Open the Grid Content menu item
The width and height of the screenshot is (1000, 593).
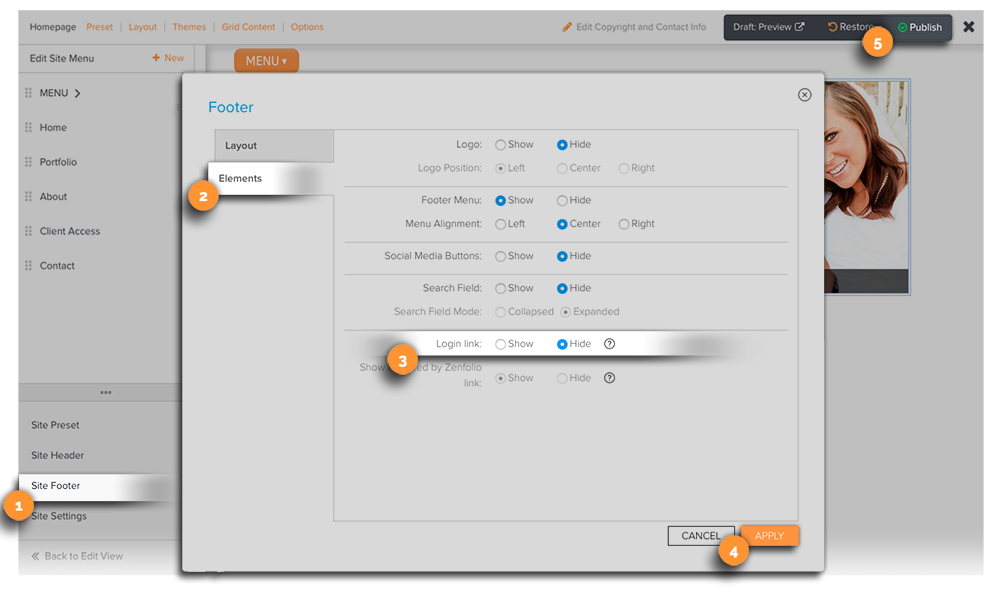tap(248, 27)
